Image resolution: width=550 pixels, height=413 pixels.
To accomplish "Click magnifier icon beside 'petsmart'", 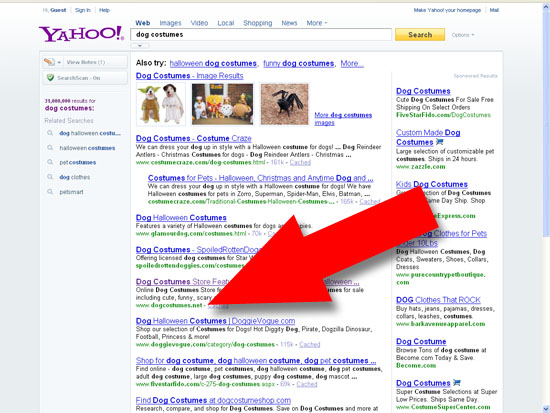I will coord(50,192).
